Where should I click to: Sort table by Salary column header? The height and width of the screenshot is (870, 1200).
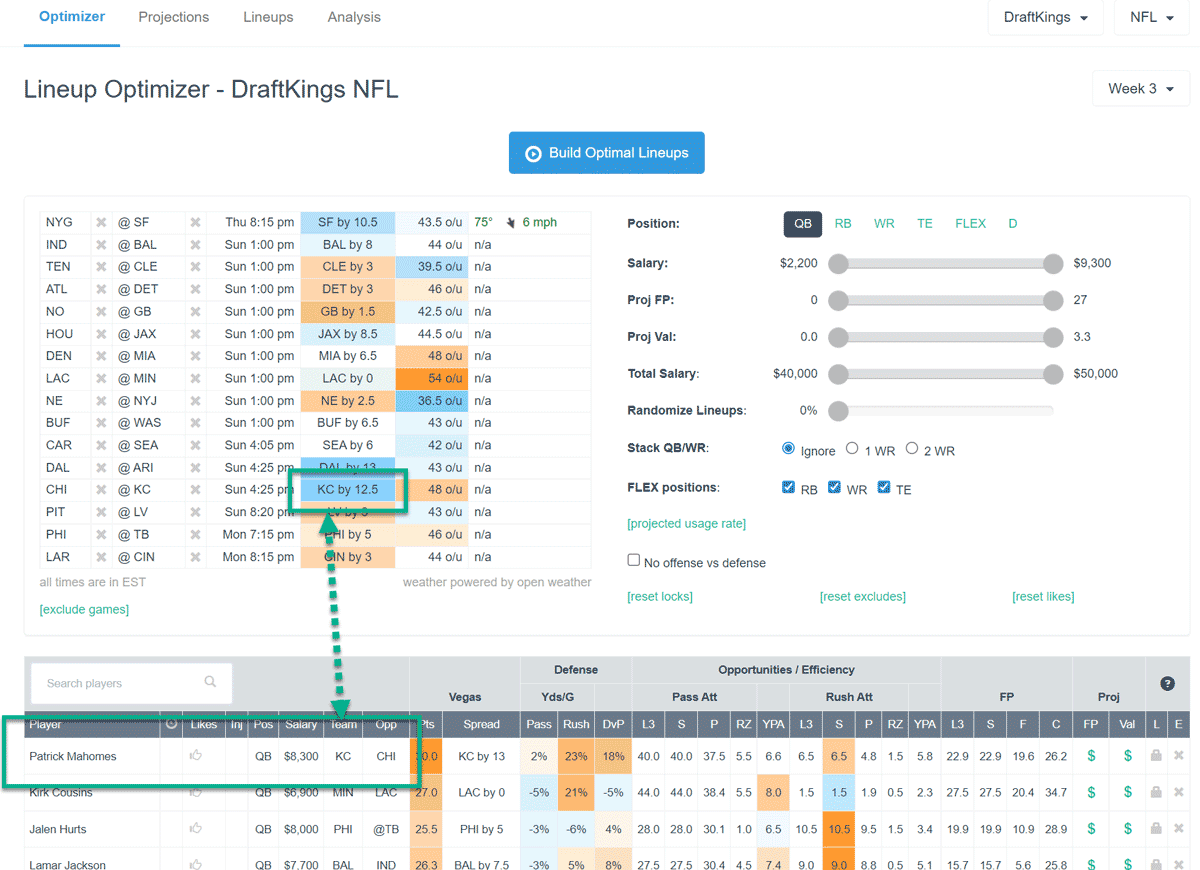coord(300,724)
